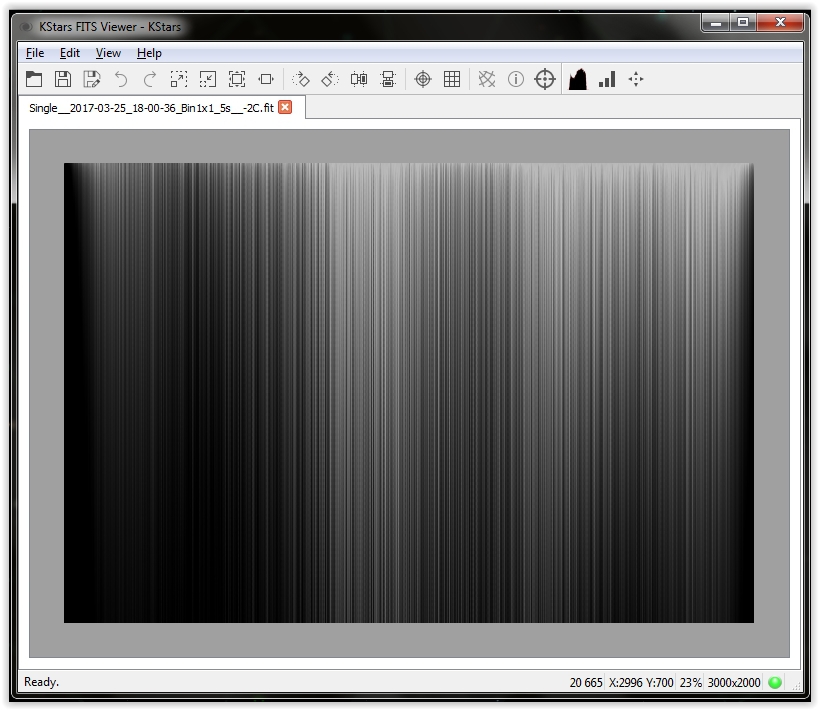Activate the mouse drag mode icon
The height and width of the screenshot is (710, 819).
pyautogui.click(x=636, y=79)
